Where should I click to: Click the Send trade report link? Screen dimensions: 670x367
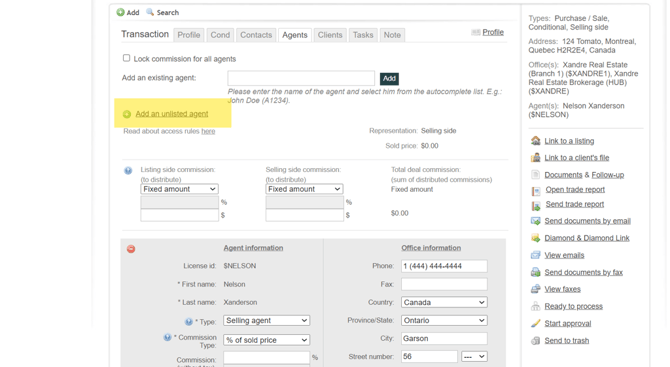575,204
